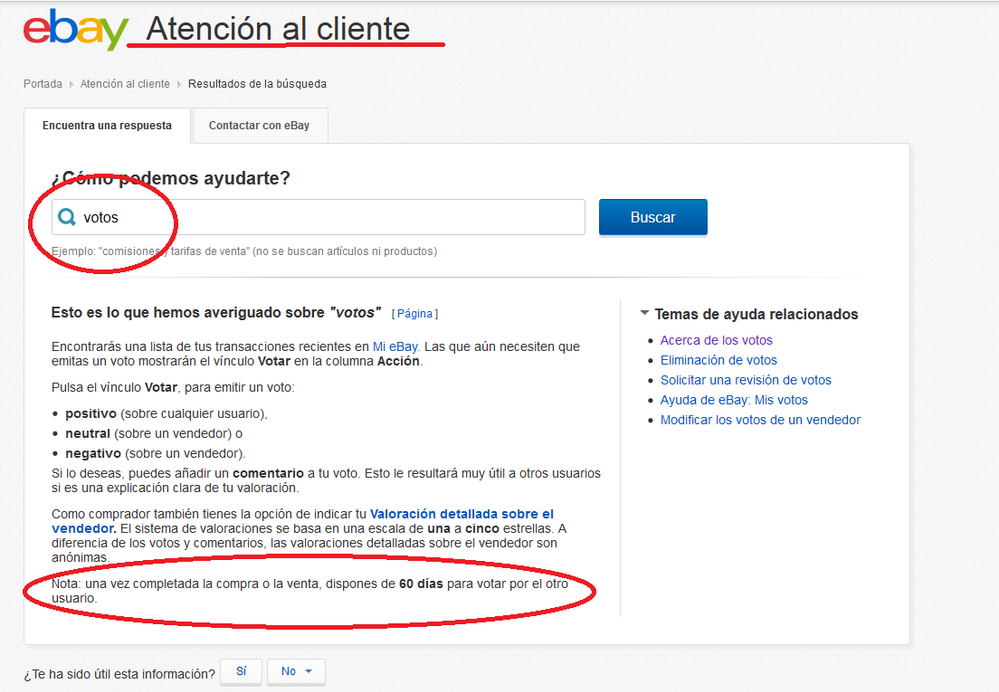Screen dimensions: 999x692
Task: Go to Atención al cliente breadcrumb
Action: 125,83
